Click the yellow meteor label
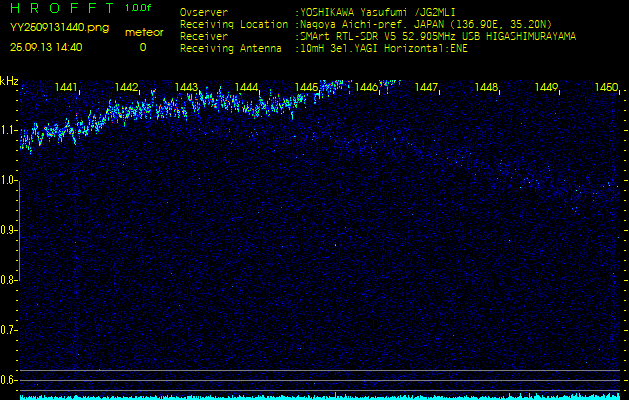629x400 pixels. 142,32
